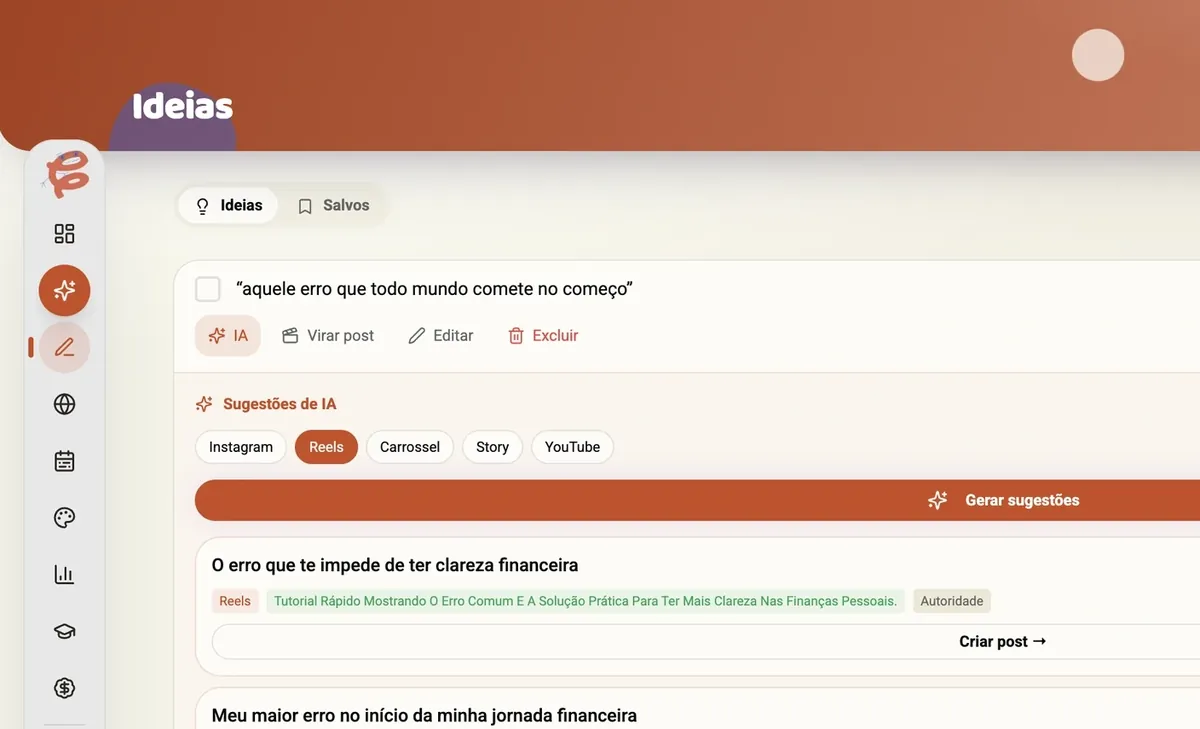Open the bar chart analytics icon
The image size is (1200, 729).
click(x=64, y=575)
